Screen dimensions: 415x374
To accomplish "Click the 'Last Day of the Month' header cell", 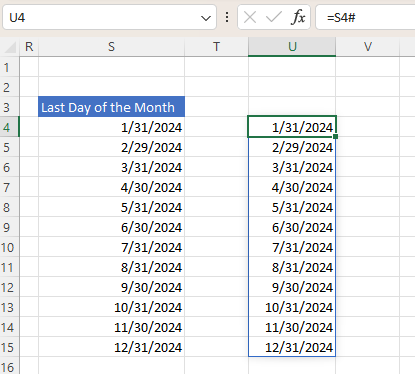I will (111, 107).
